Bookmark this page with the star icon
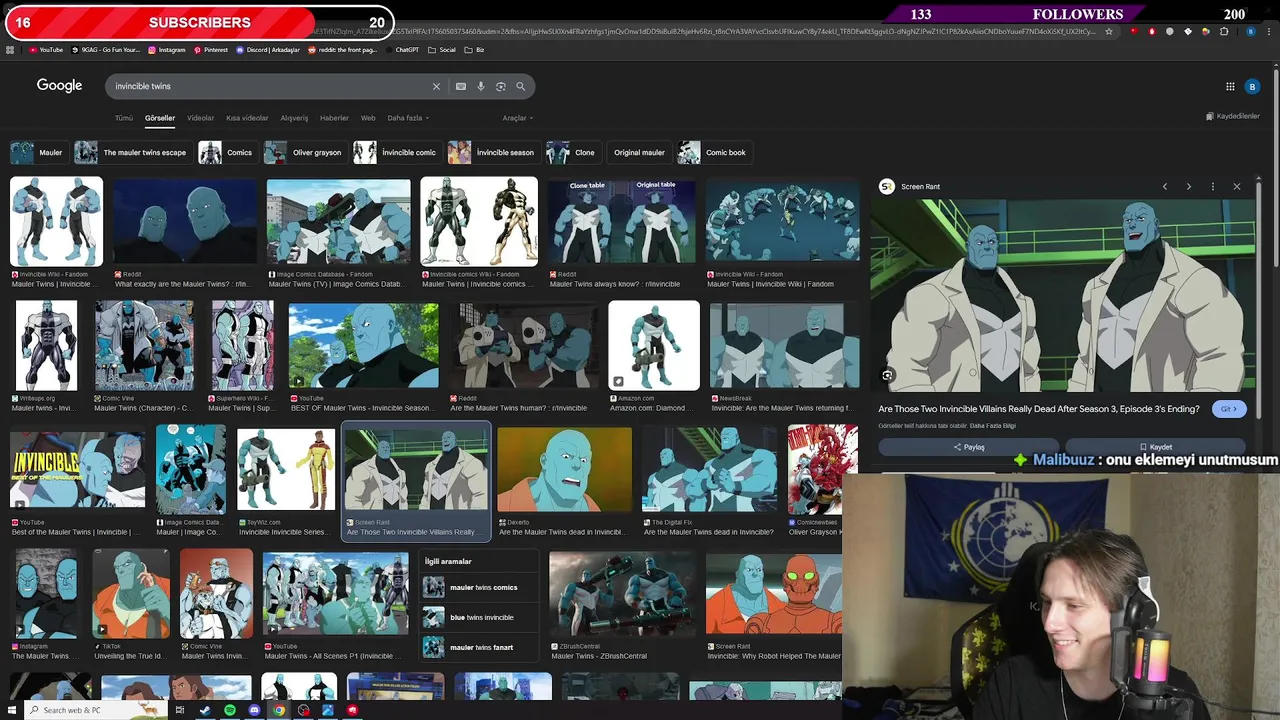Image resolution: width=1280 pixels, height=720 pixels. (1108, 32)
